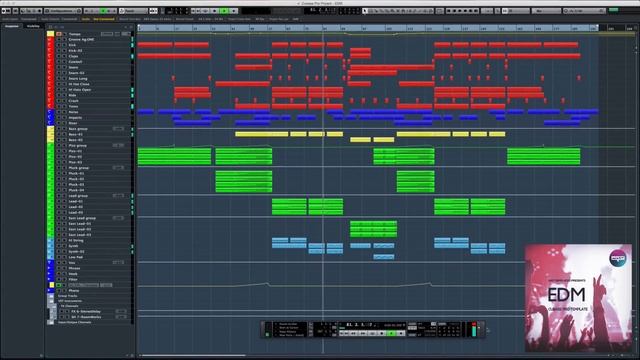Switch to the Inspector tab
Screen dimensions: 640x360
click(x=11, y=26)
